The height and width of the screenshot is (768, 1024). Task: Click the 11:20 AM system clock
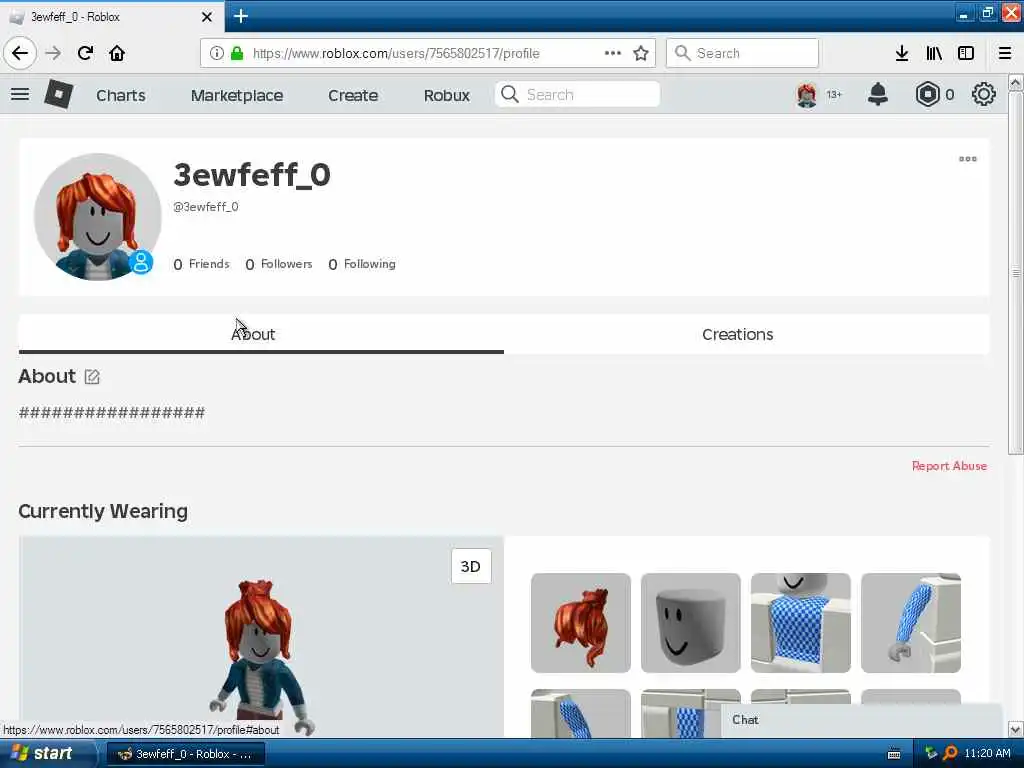(987, 754)
